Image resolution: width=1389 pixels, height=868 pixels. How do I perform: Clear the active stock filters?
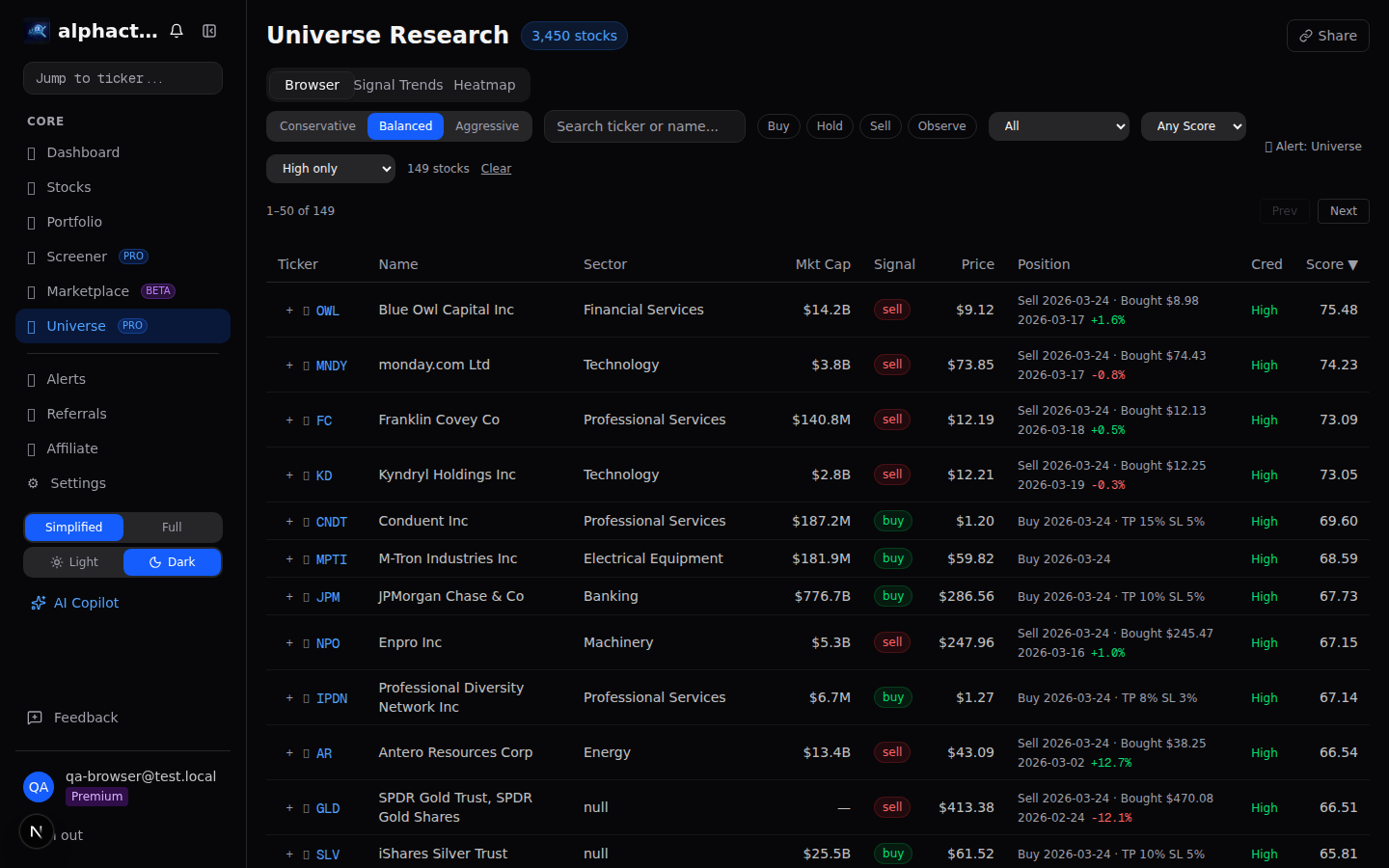(496, 168)
